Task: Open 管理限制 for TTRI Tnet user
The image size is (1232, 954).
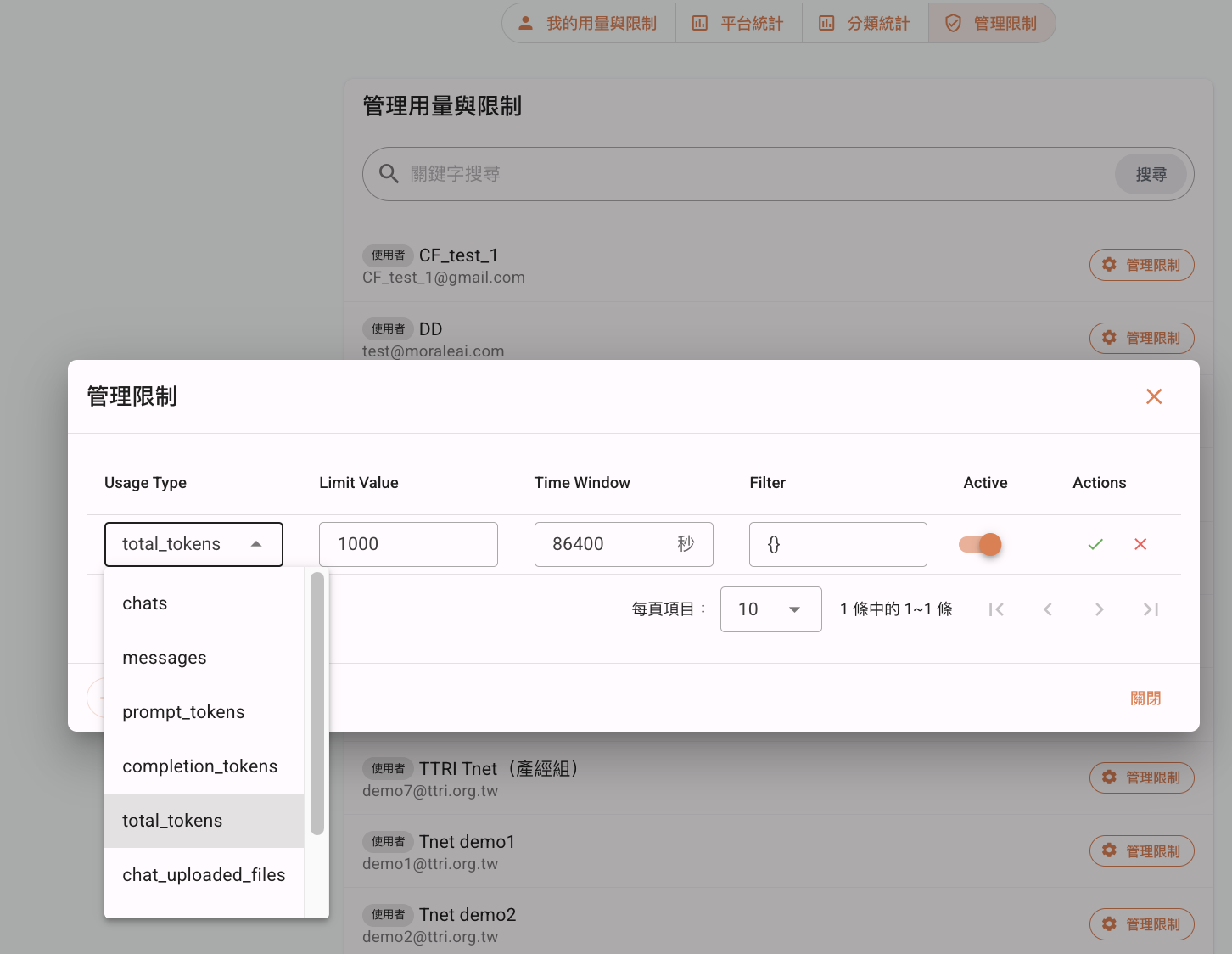Action: (x=1141, y=777)
